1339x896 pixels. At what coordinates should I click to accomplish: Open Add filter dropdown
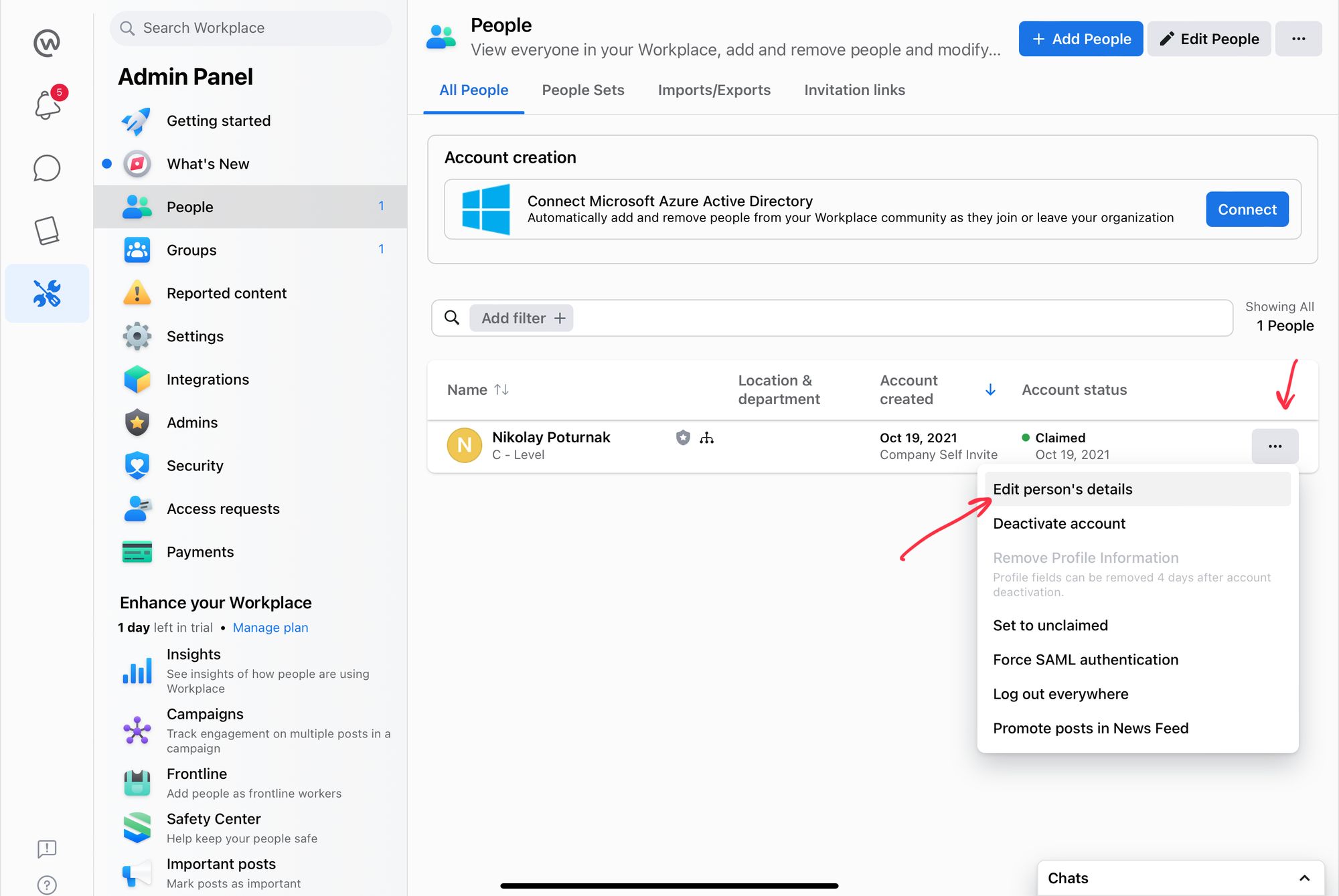click(x=522, y=318)
